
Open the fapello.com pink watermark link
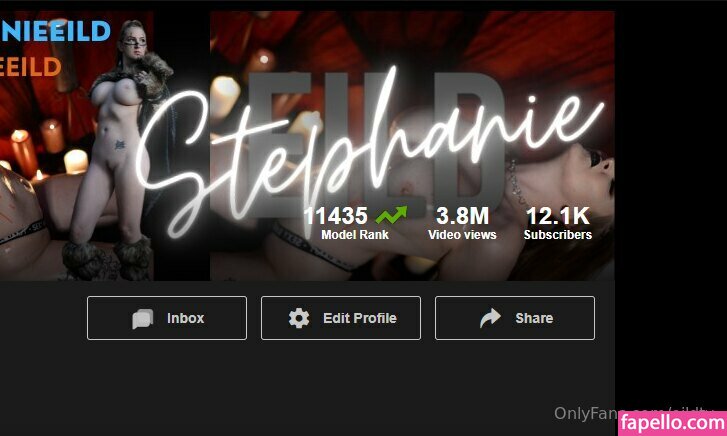pos(672,423)
